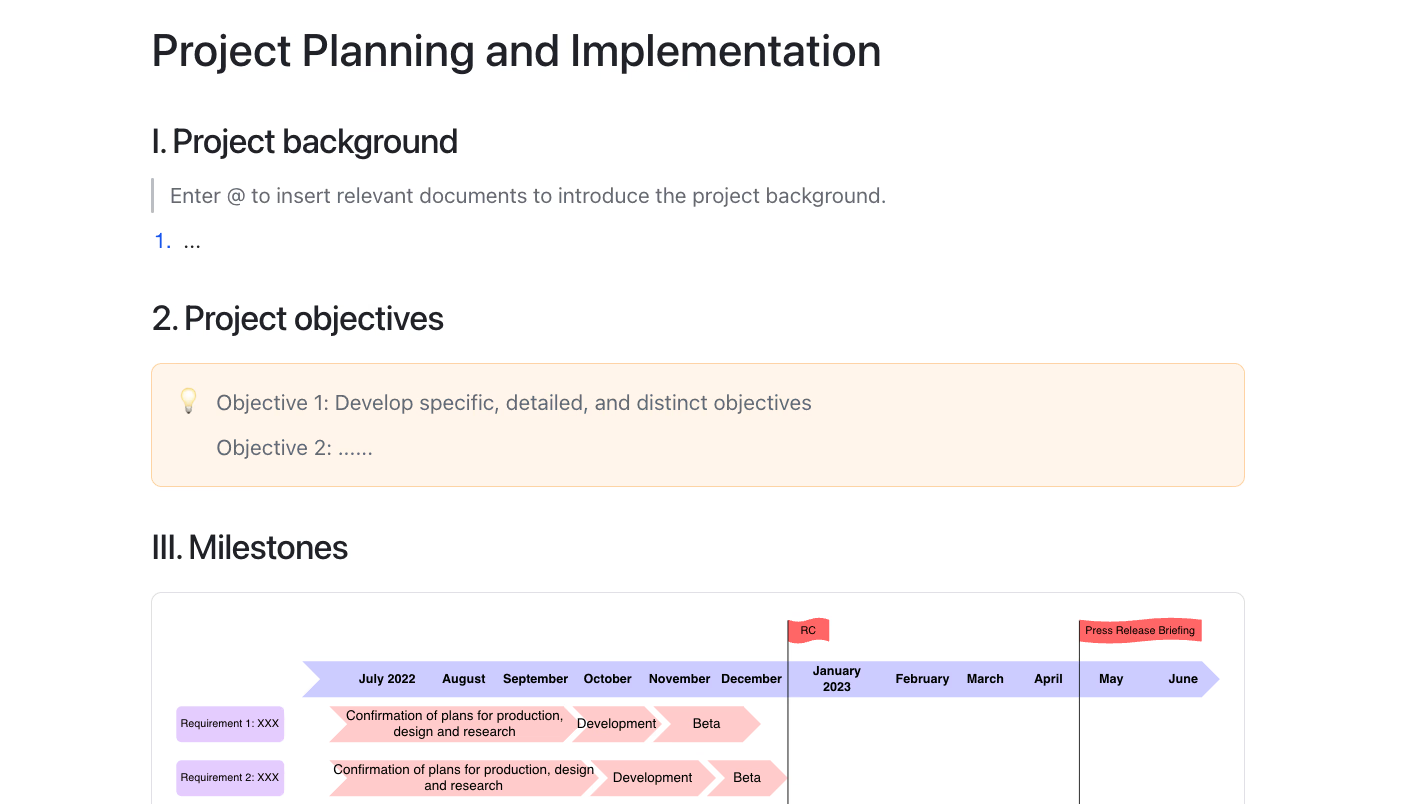Click numbered list item 1 ellipsis
The width and height of the screenshot is (1416, 804).
click(192, 241)
